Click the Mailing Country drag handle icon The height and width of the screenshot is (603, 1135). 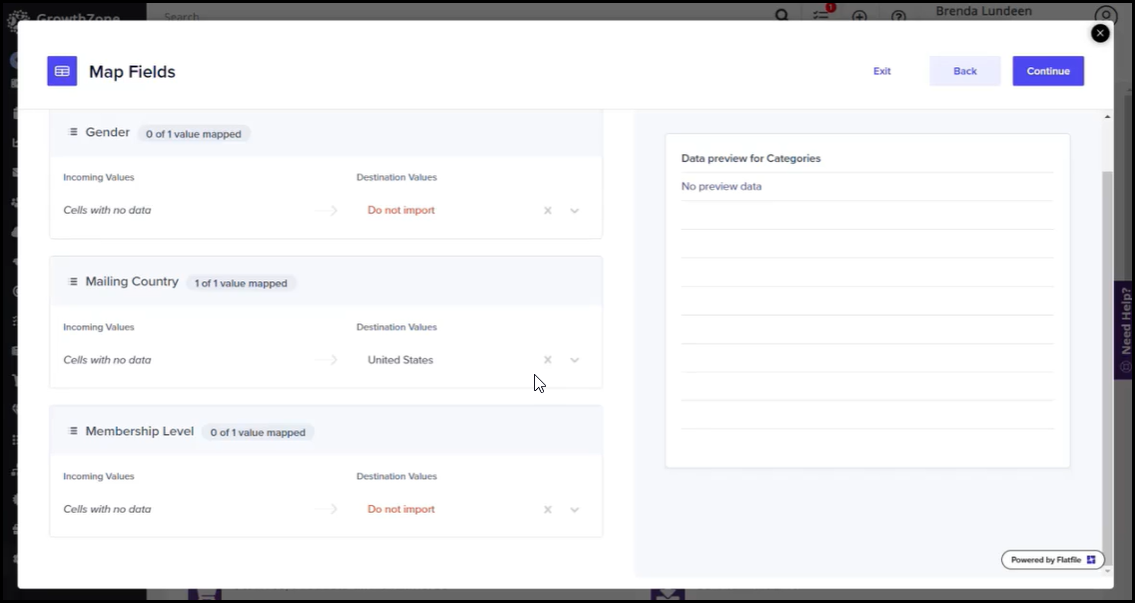(x=73, y=282)
